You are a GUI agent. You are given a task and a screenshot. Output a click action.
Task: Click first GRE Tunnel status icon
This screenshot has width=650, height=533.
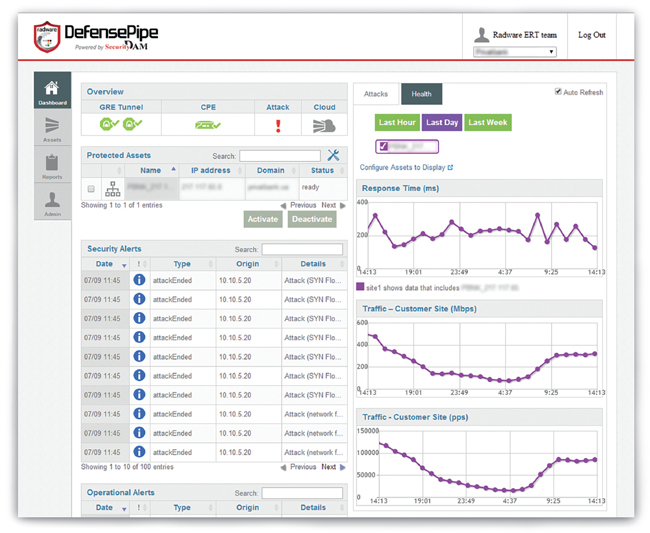(x=109, y=124)
